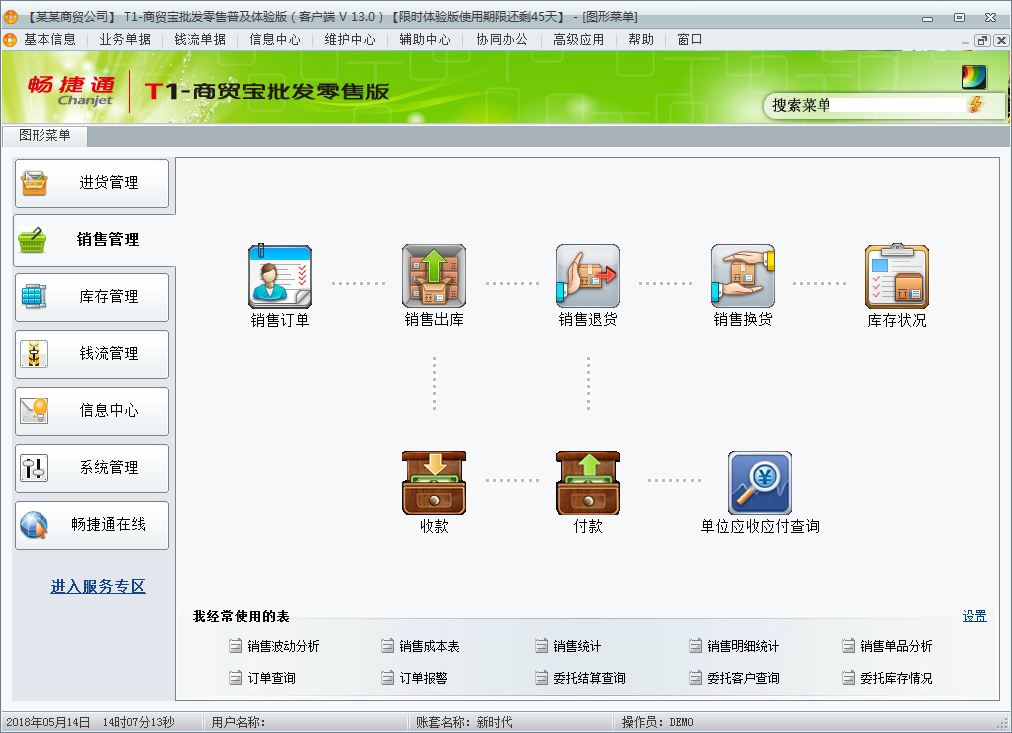Open the 销售出库 outbound icon
The height and width of the screenshot is (733, 1012).
[434, 276]
